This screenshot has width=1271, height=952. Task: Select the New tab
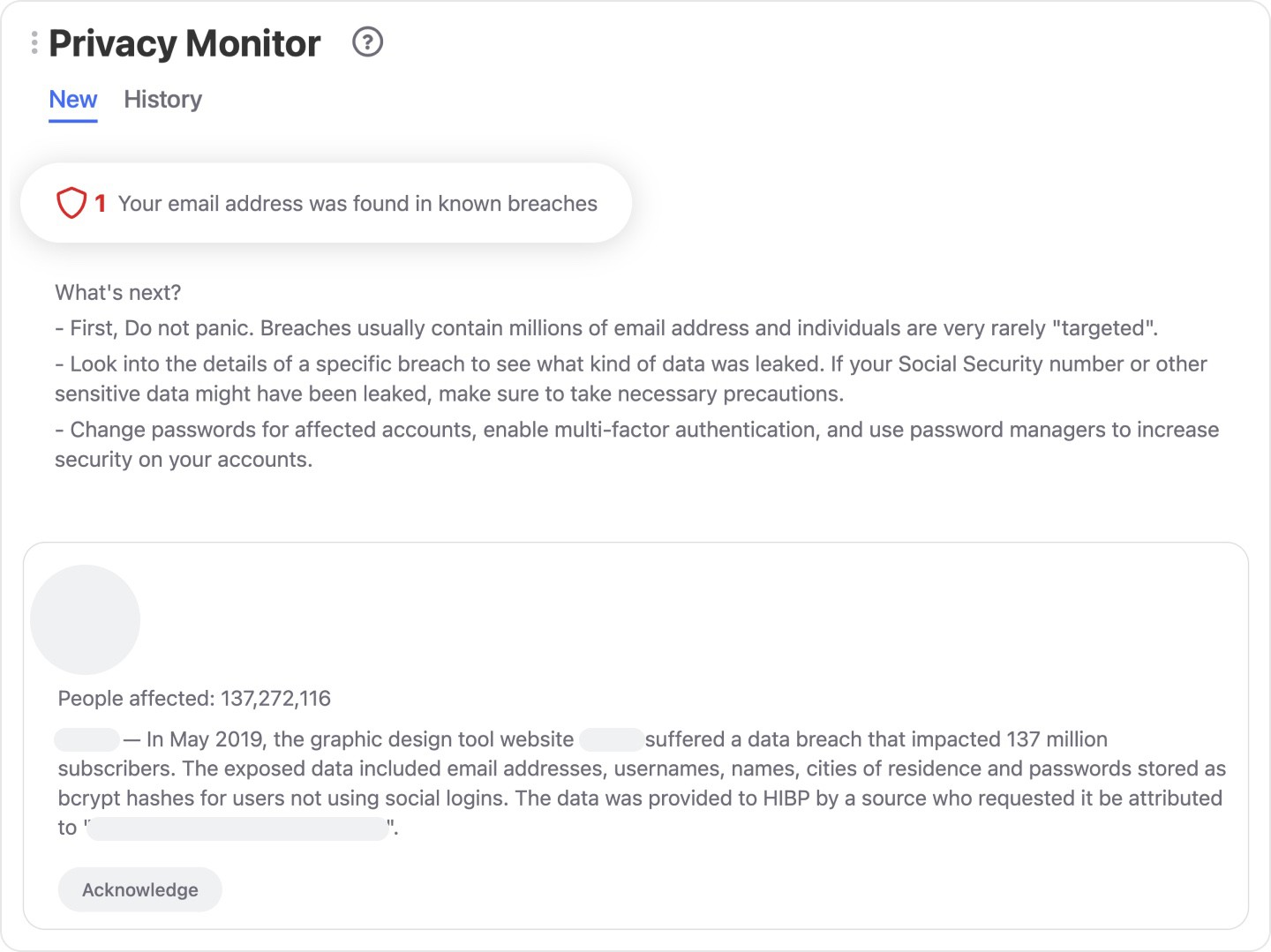pyautogui.click(x=73, y=100)
